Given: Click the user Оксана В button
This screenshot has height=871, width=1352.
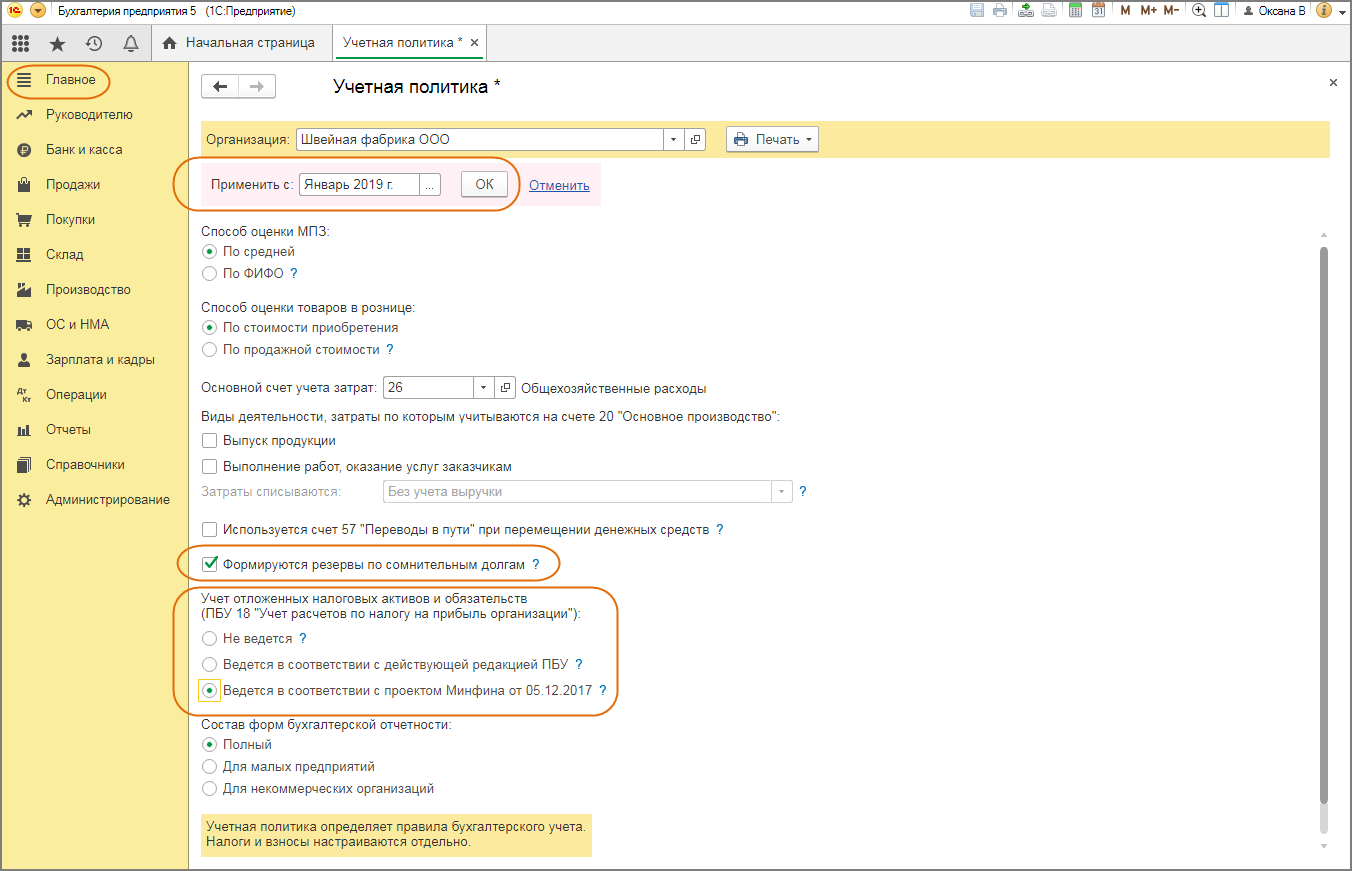Looking at the screenshot, I should [x=1274, y=11].
